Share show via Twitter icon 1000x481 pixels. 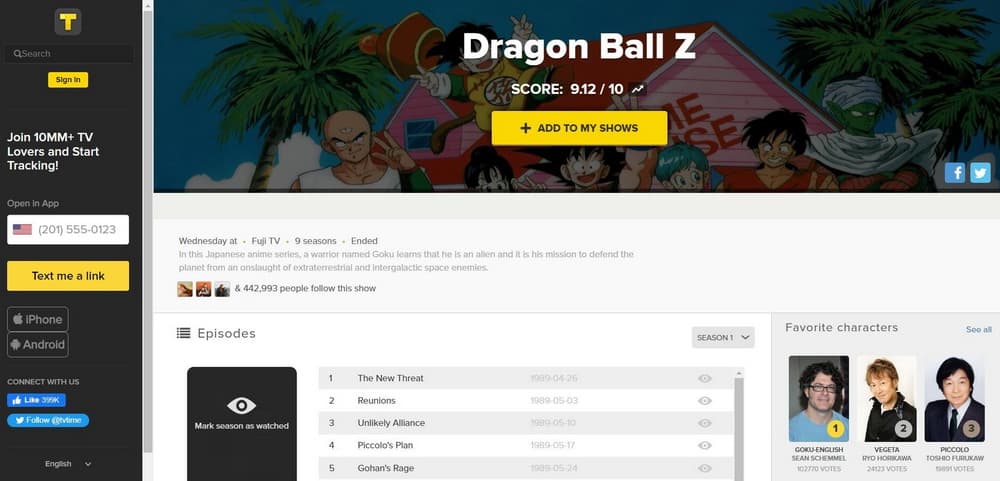(x=980, y=172)
